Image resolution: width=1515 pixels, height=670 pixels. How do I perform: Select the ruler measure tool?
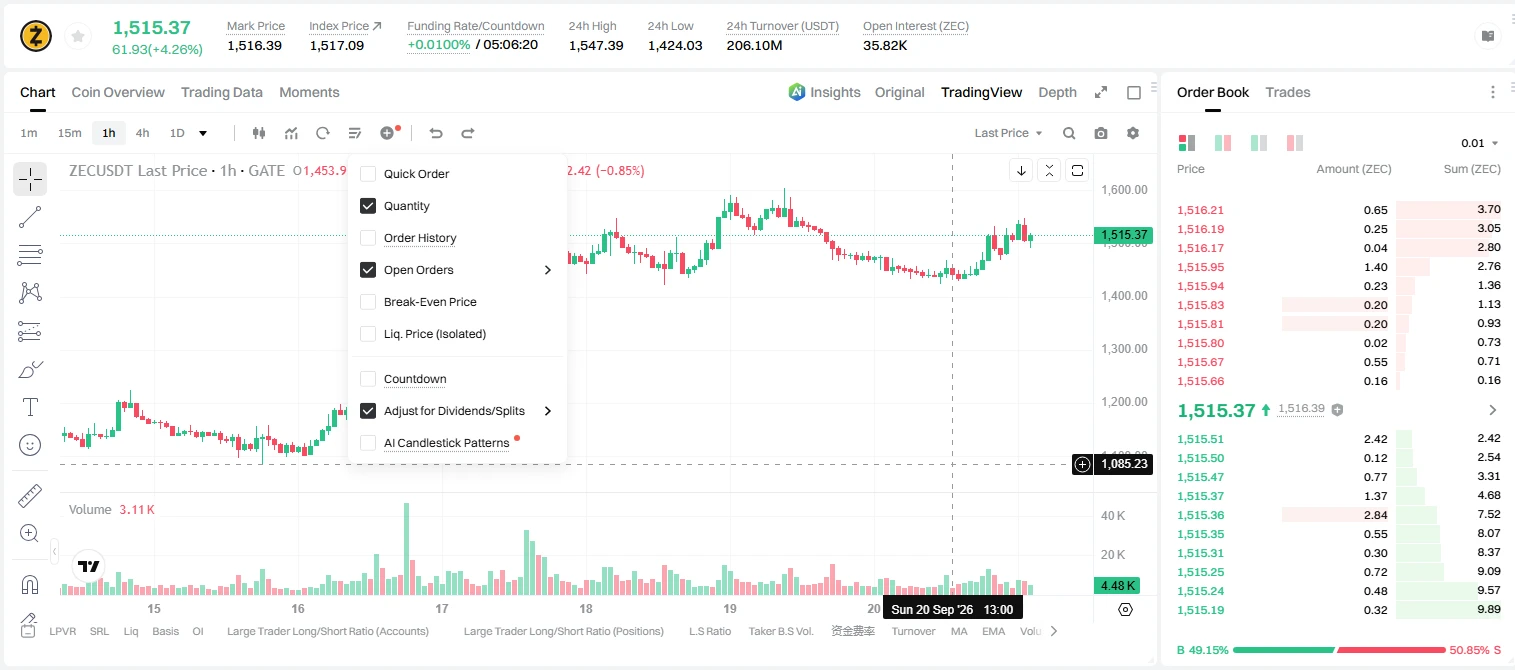pos(30,496)
